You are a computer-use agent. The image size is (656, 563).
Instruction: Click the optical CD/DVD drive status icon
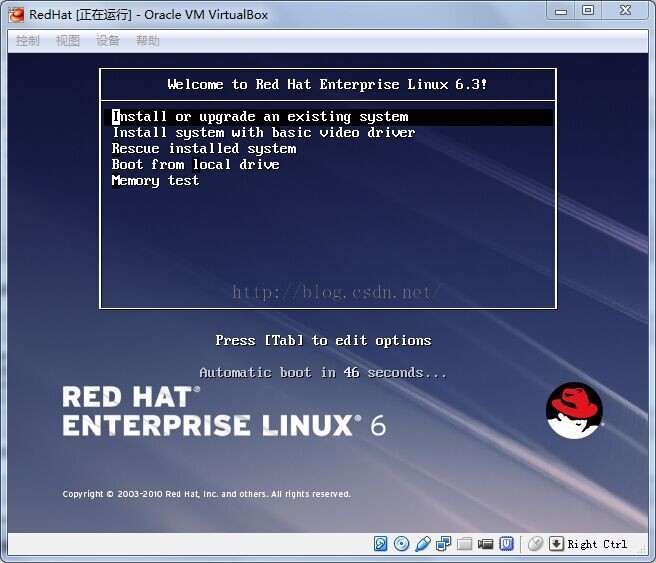pyautogui.click(x=402, y=544)
